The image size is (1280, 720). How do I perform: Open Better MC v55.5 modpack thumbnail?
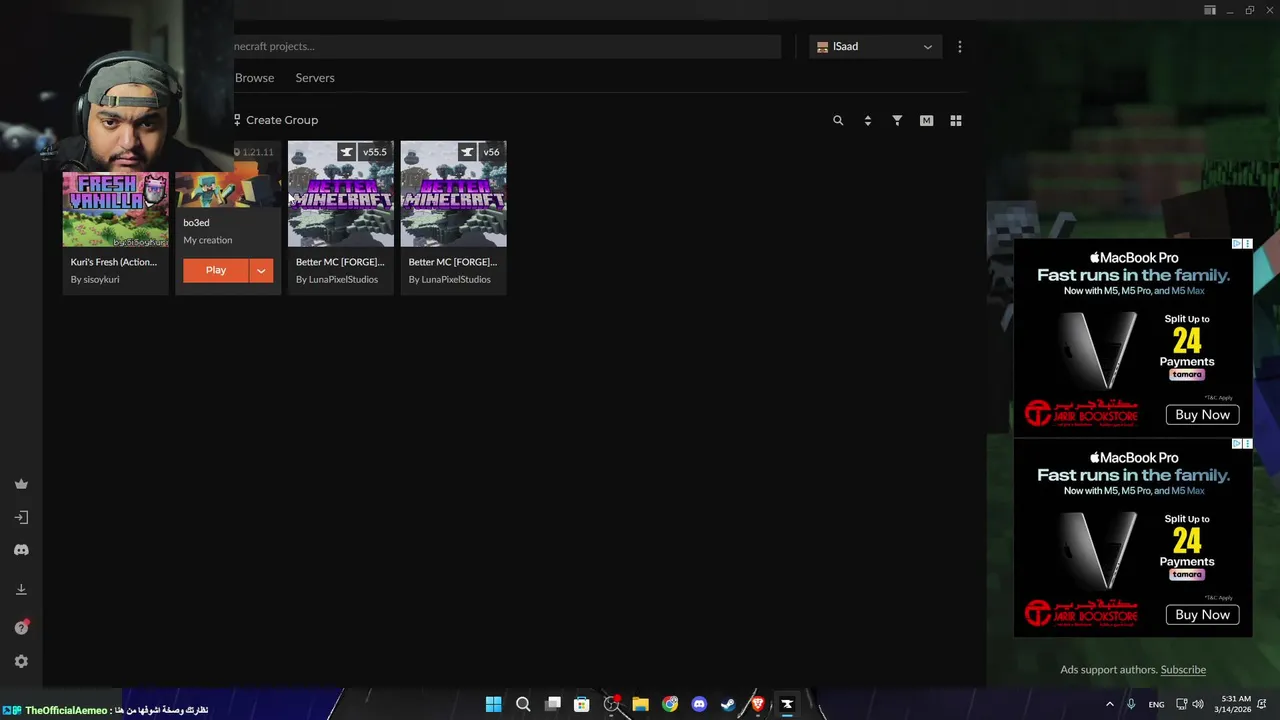click(x=341, y=194)
